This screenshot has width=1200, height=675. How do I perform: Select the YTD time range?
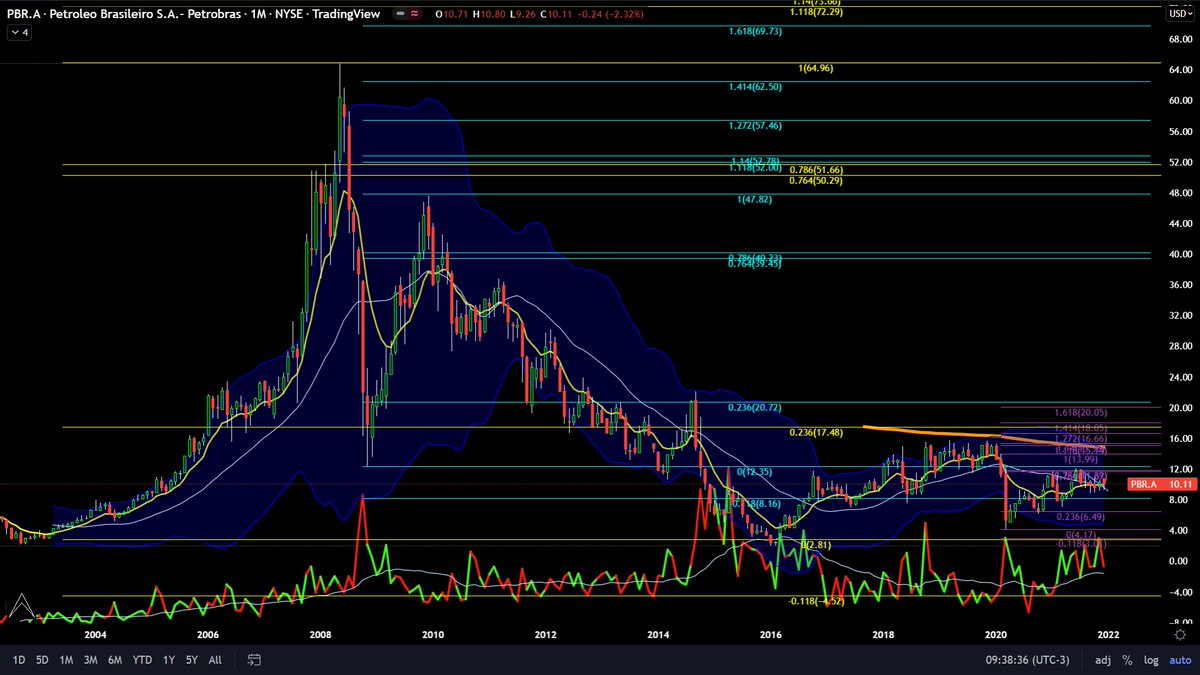(x=143, y=660)
